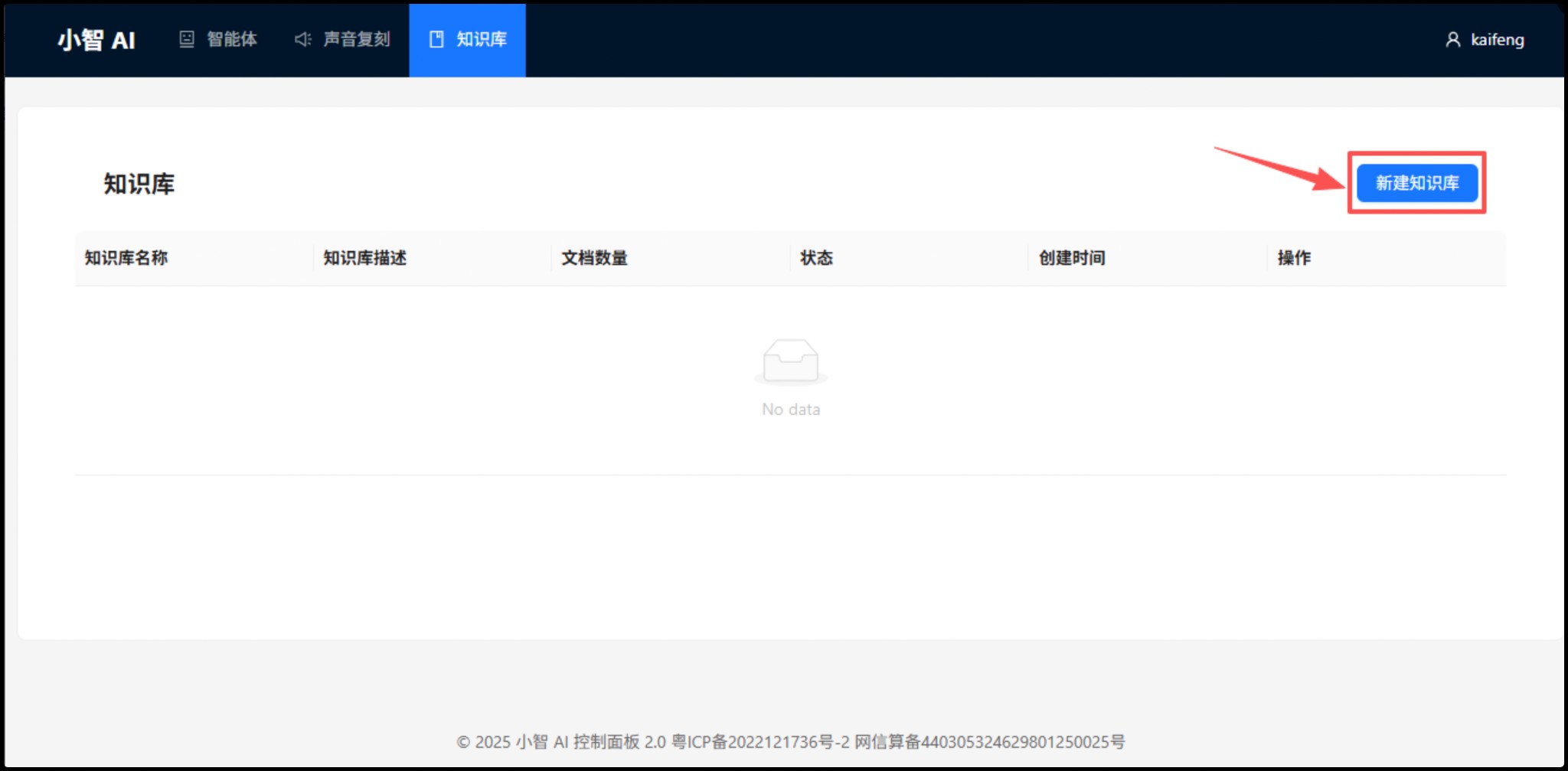Select the 知识库 navigation tab

click(x=467, y=40)
